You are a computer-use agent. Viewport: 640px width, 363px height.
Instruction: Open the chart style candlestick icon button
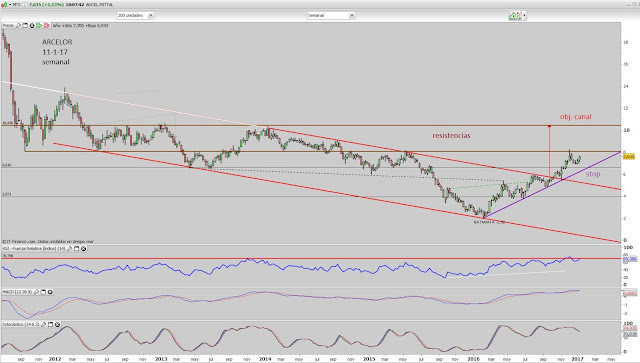click(515, 16)
